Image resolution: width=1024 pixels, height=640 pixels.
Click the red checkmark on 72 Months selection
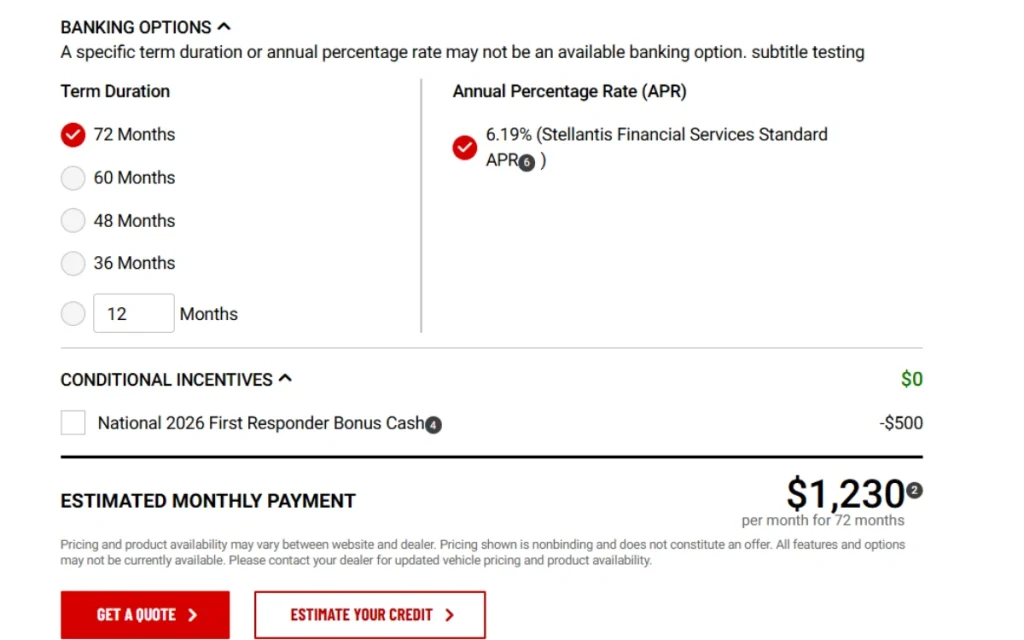(72, 134)
